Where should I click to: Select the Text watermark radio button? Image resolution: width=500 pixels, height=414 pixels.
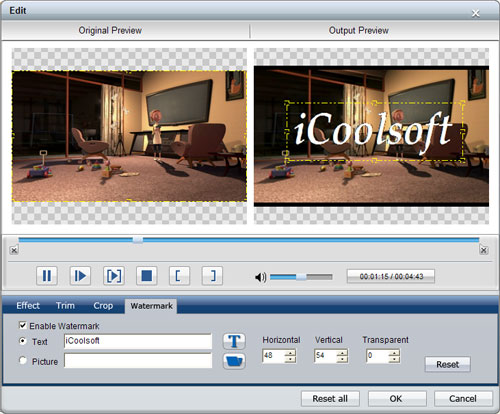23,341
